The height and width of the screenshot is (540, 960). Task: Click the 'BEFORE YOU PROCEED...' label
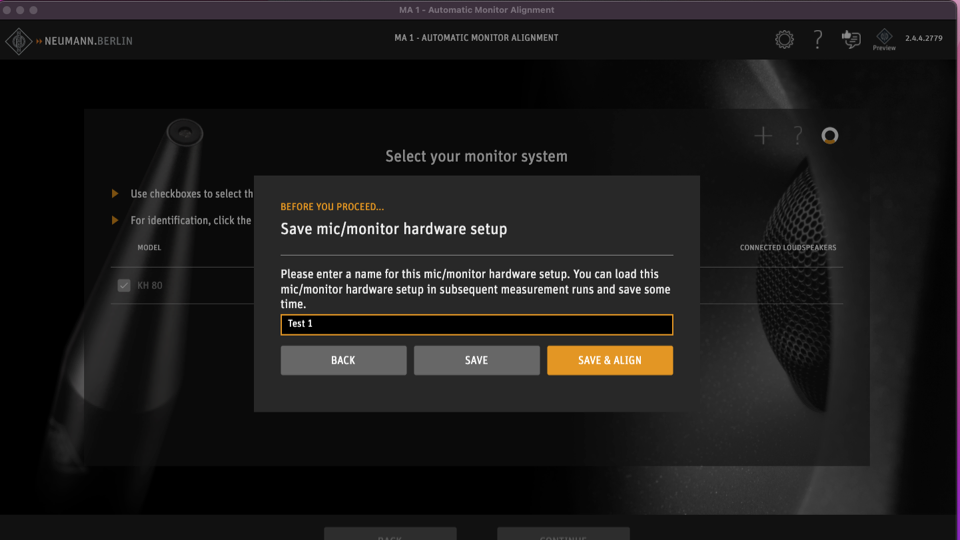click(x=332, y=207)
